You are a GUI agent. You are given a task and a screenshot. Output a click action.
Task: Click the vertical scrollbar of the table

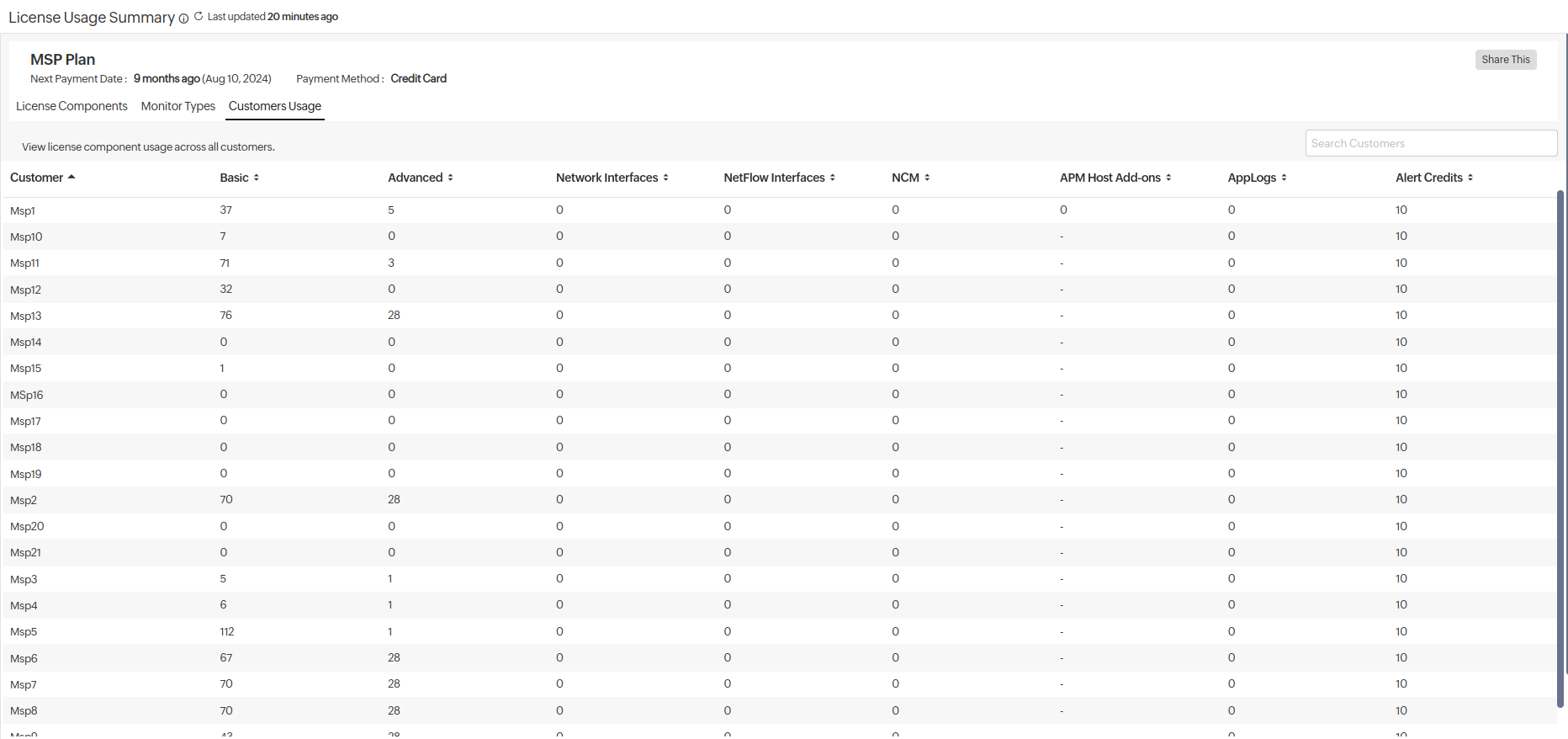1560,446
